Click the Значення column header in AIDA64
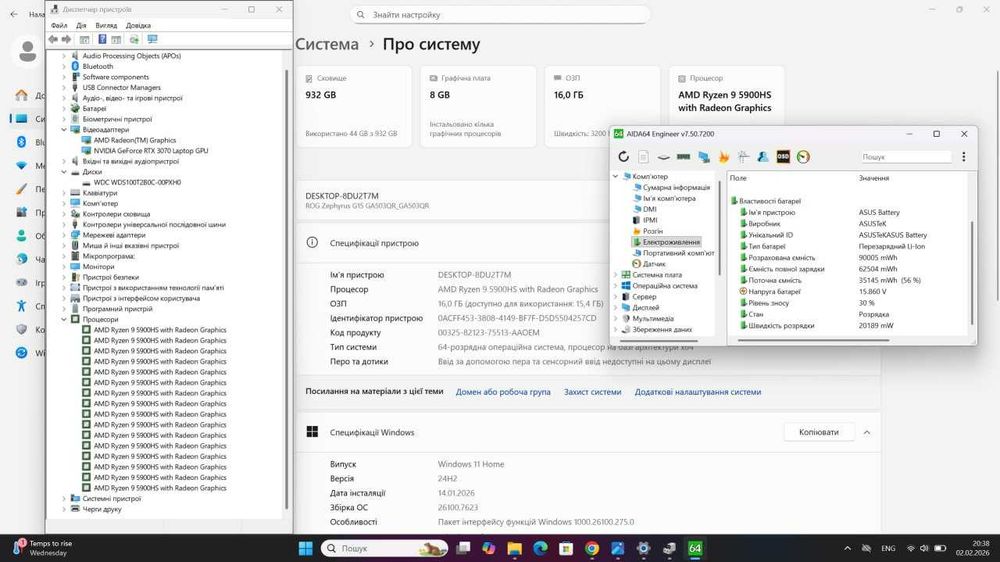This screenshot has height=562, width=1000. [874, 178]
